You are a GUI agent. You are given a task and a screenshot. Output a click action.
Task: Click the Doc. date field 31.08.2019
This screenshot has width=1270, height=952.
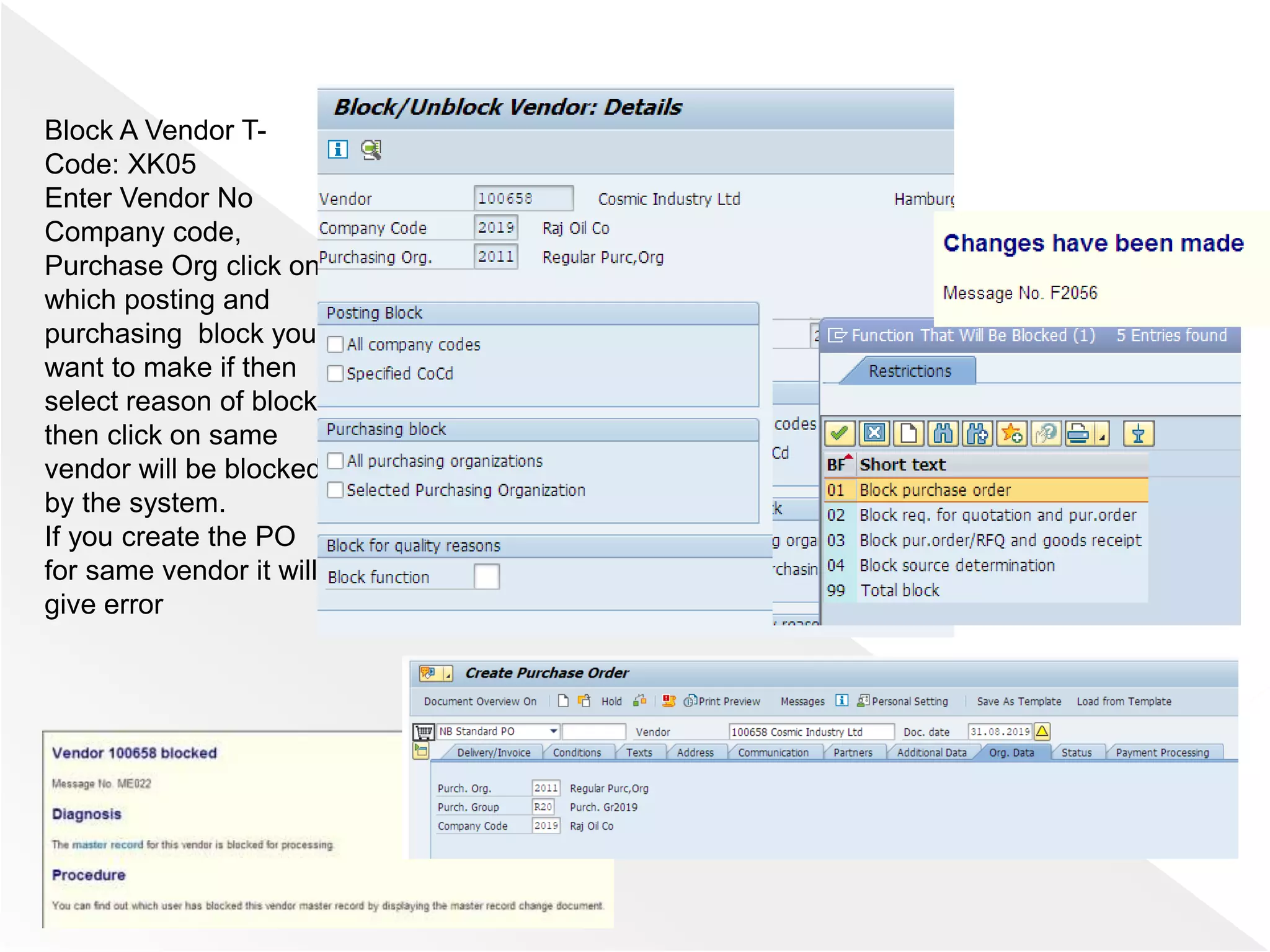point(1000,731)
